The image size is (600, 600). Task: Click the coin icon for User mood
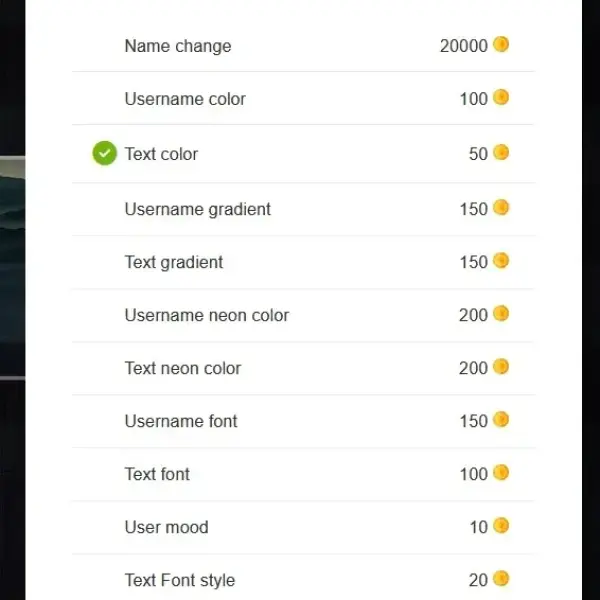pyautogui.click(x=501, y=526)
